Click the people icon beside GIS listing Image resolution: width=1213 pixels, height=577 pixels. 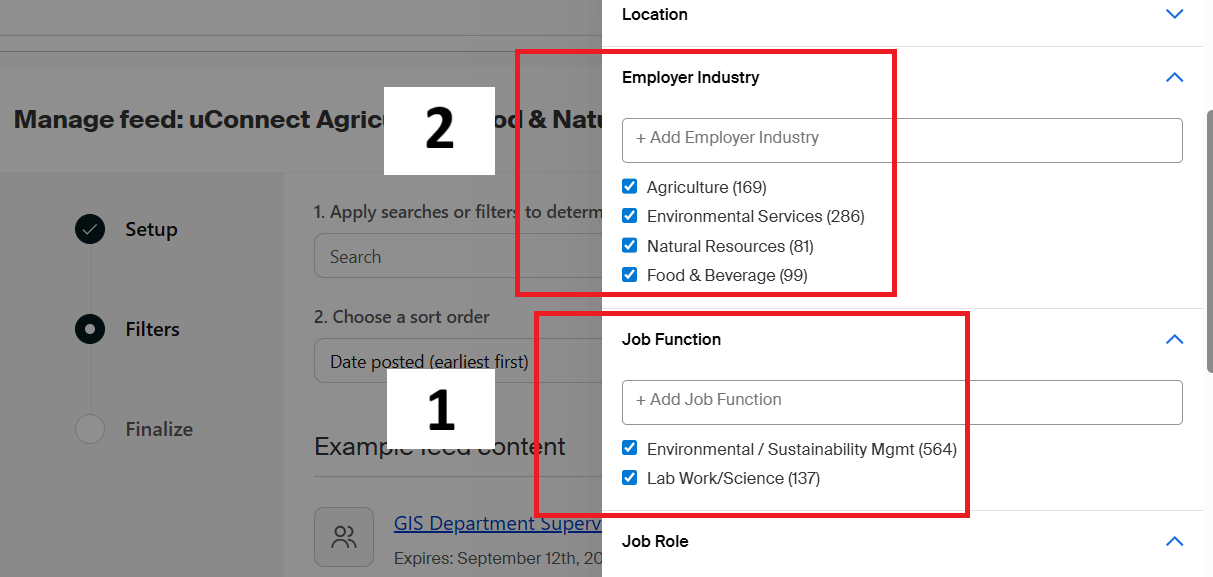coord(344,537)
